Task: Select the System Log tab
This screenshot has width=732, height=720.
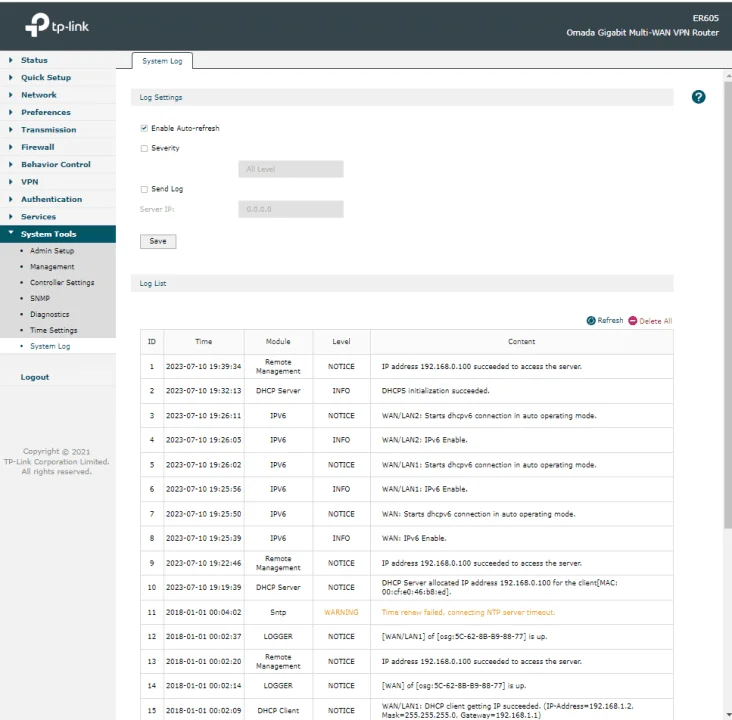Action: [162, 61]
